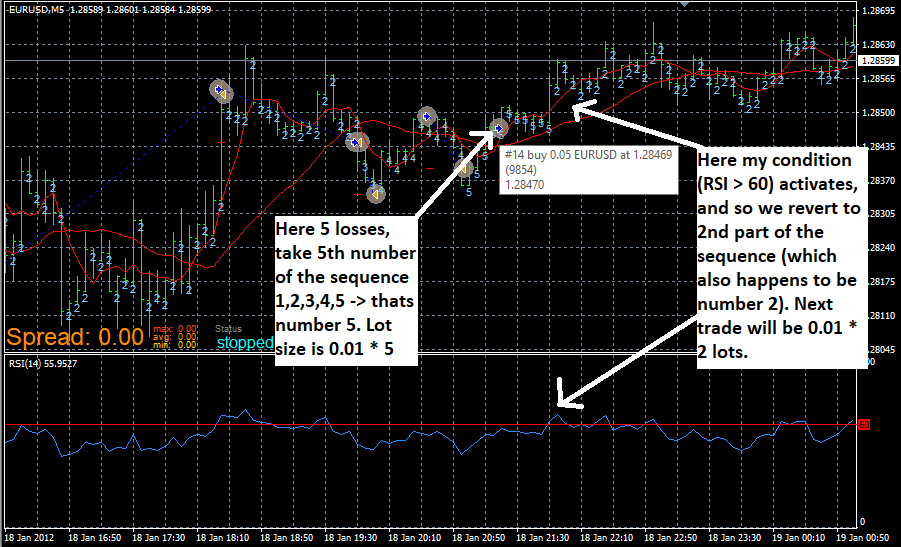Viewport: 901px width, 547px height.
Task: Click the 'min: 0.00' spread value
Action: [175, 345]
